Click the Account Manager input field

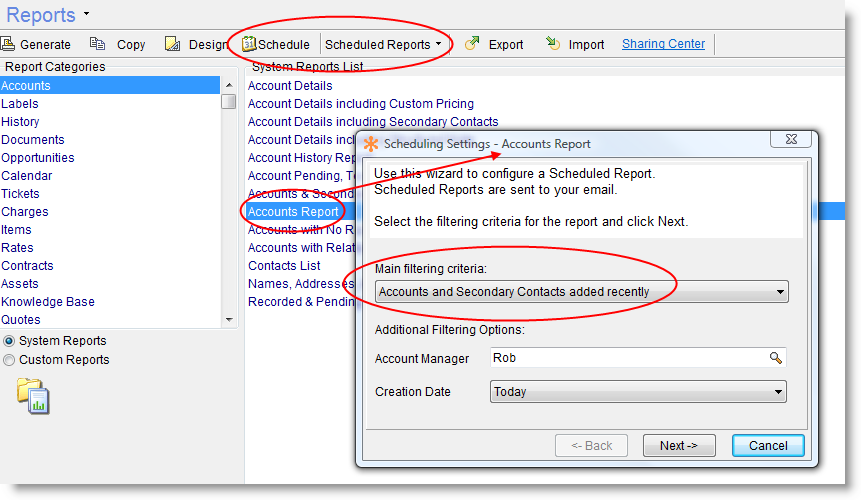(627, 358)
